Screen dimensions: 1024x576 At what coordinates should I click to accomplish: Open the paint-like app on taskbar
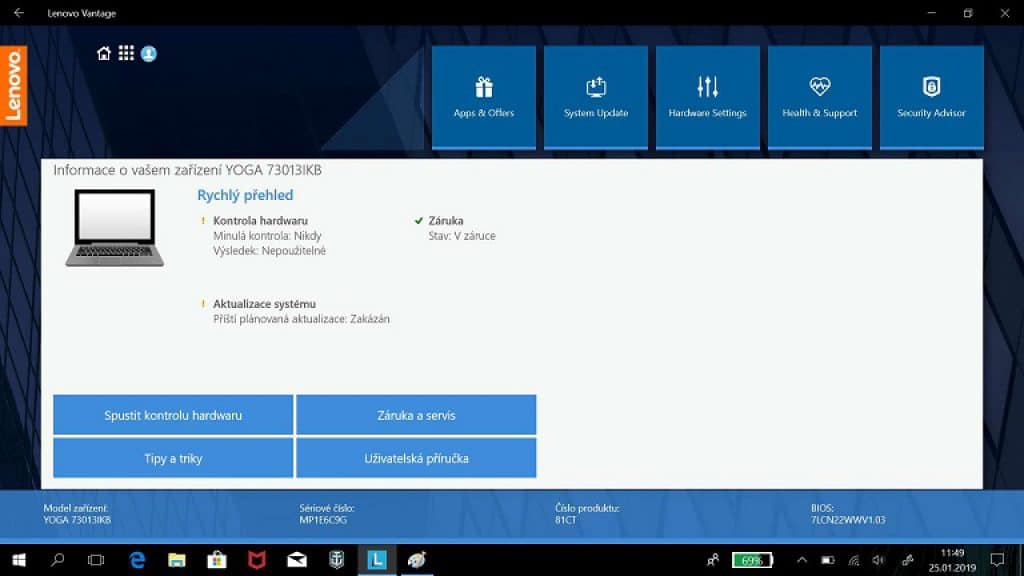pos(417,560)
